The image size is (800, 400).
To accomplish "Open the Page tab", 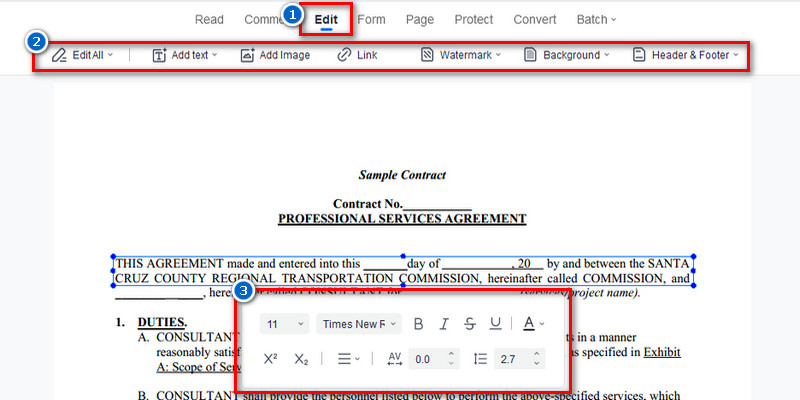I will [420, 20].
